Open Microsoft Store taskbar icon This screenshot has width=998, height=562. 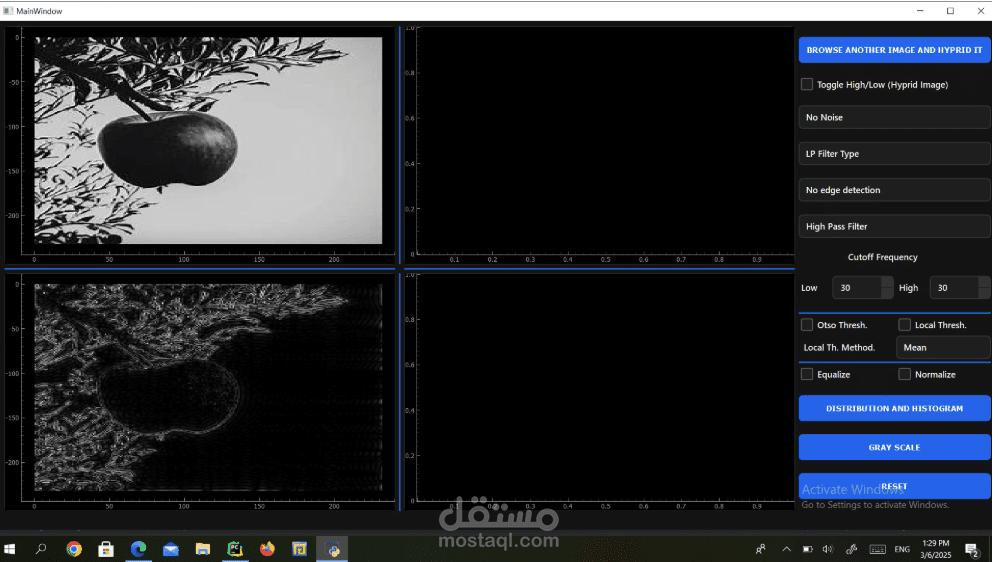click(106, 549)
